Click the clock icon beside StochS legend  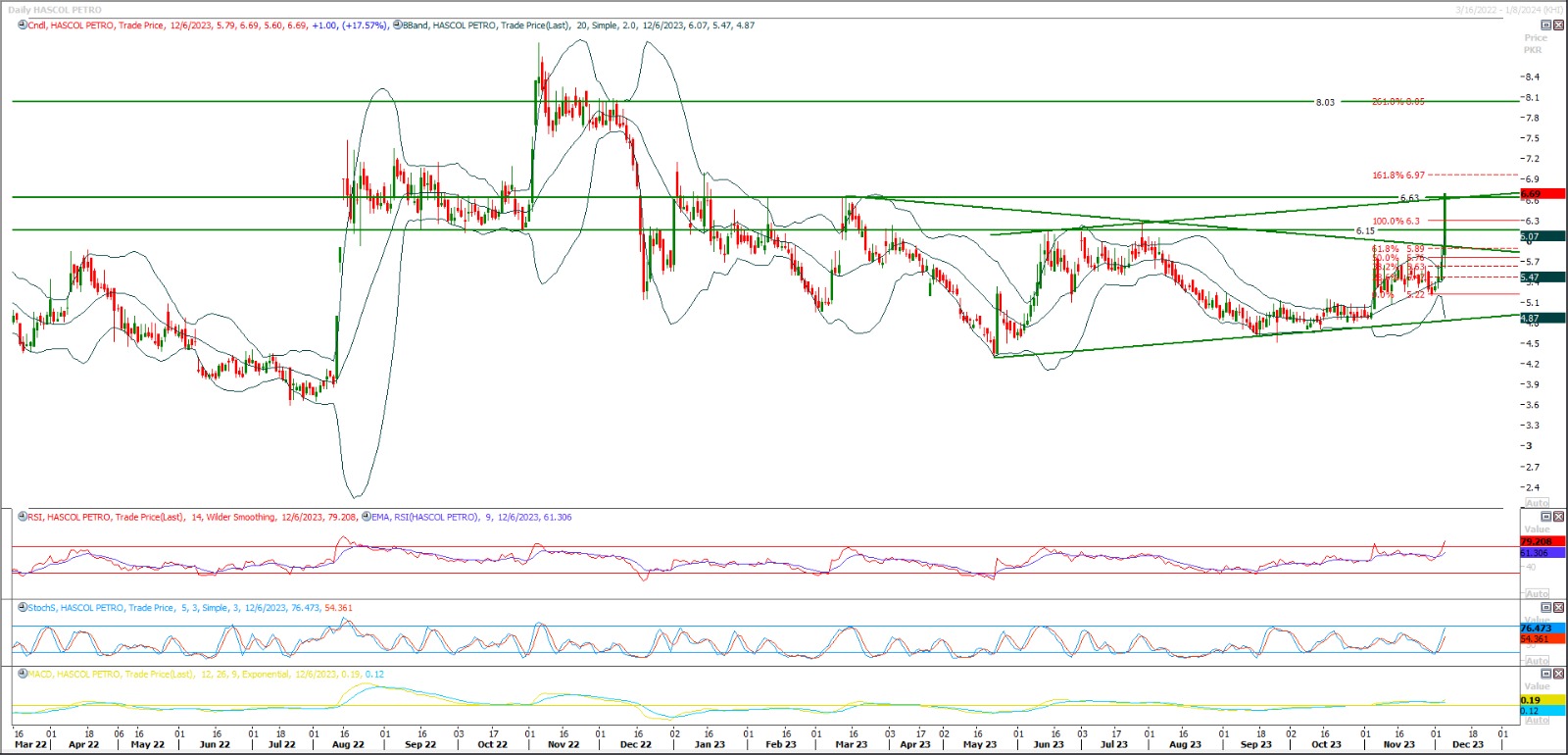tap(23, 608)
